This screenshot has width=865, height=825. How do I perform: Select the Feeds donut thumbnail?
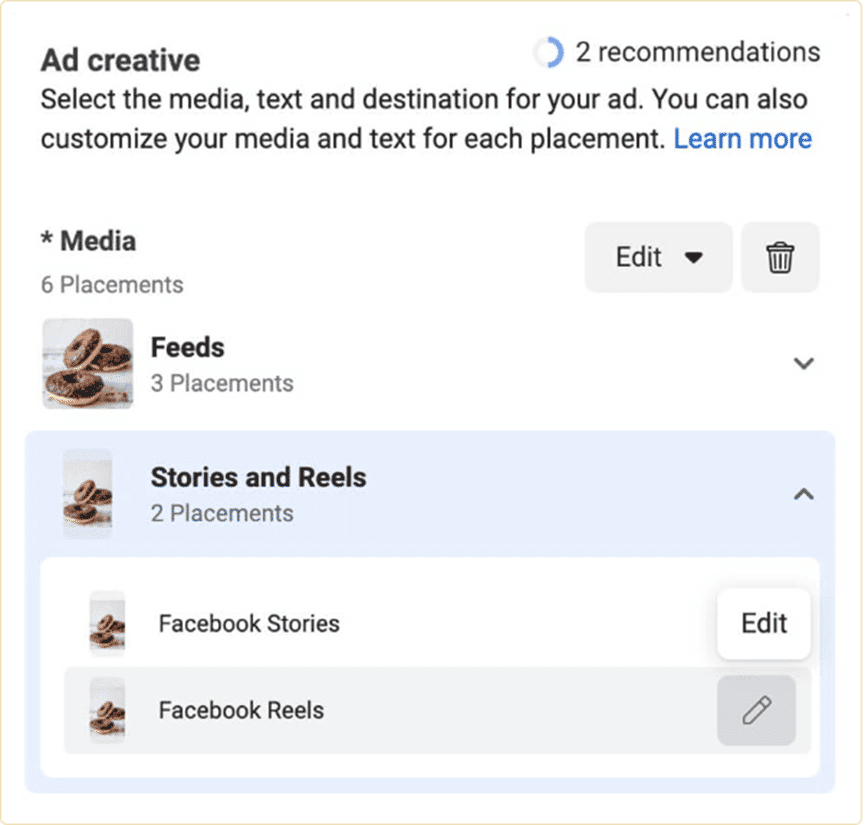[x=88, y=364]
